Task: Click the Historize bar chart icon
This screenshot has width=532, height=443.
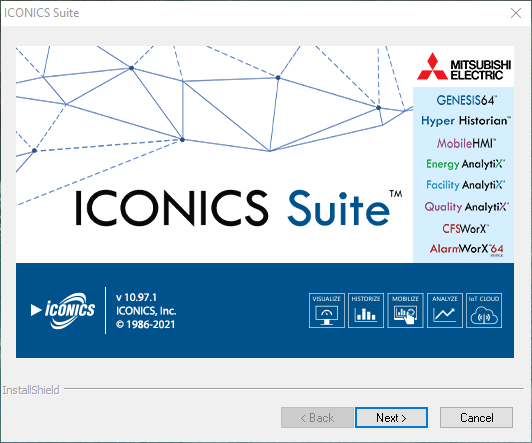Action: [x=366, y=310]
